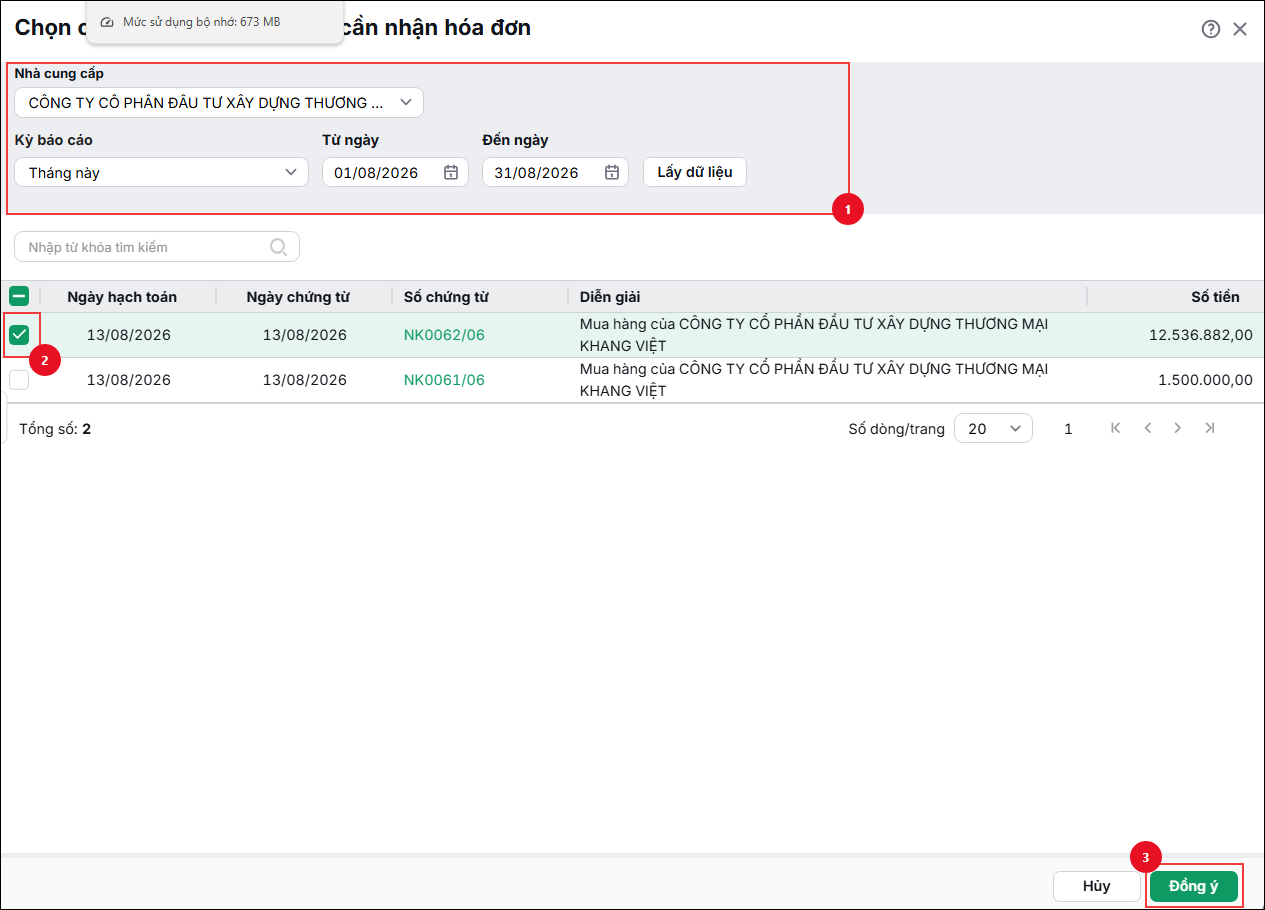1265x910 pixels.
Task: Click page number 1 in pagination
Action: tap(1068, 428)
